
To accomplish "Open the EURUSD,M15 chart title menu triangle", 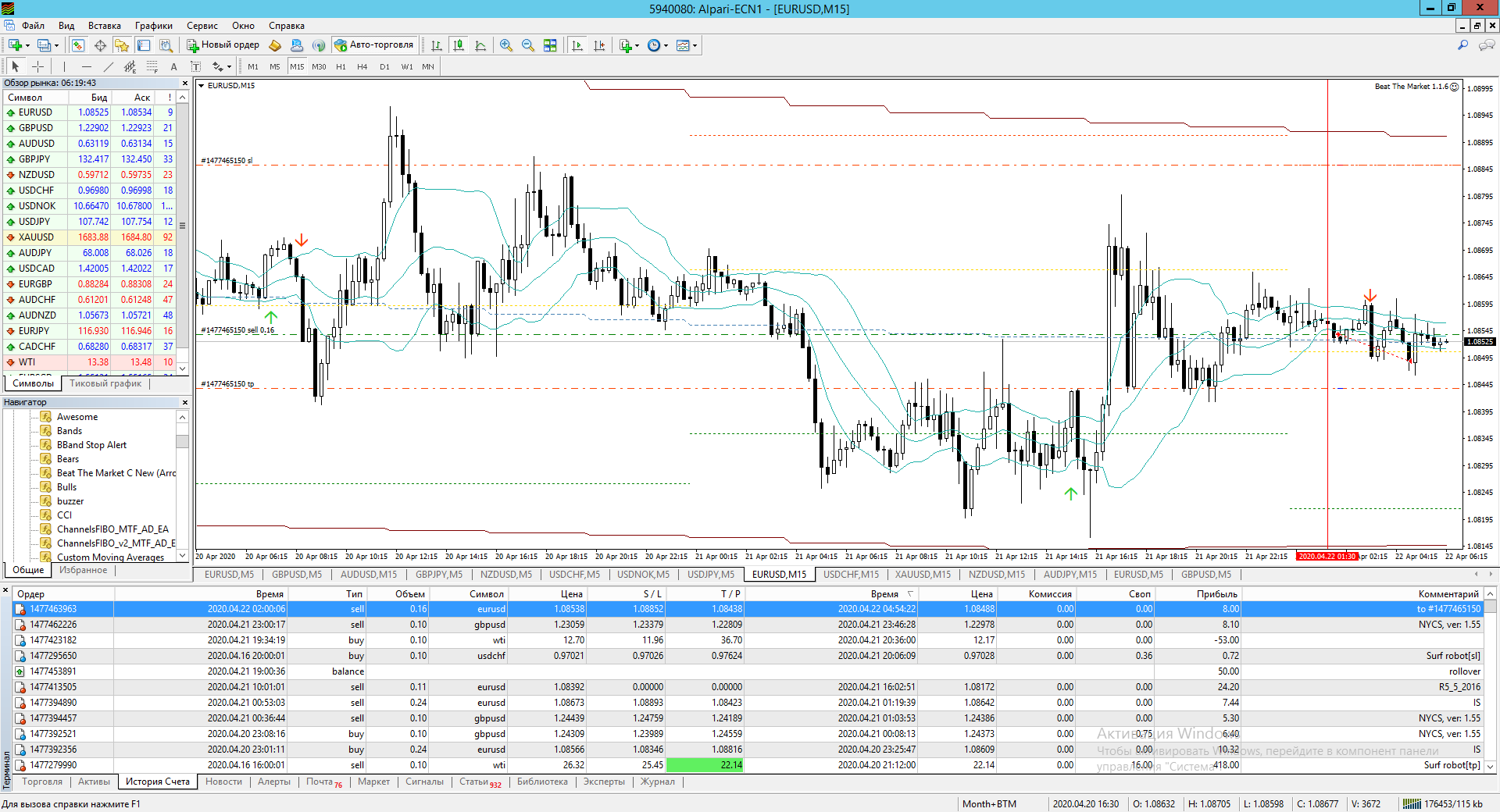I will pos(202,86).
